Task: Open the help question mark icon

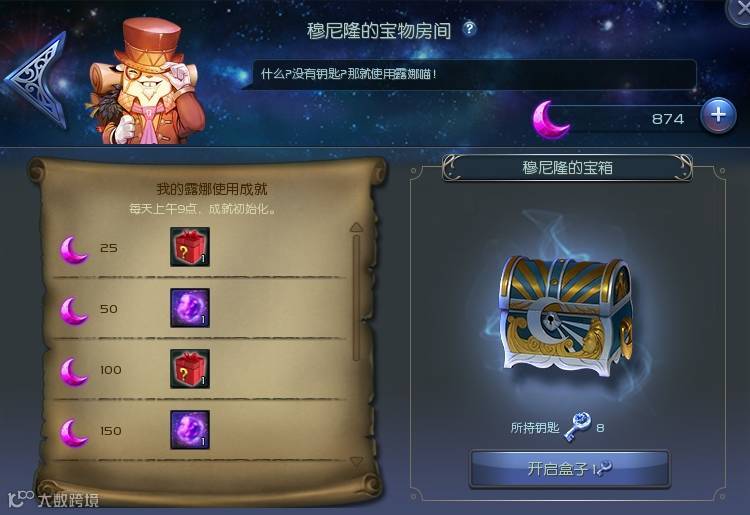Action: click(x=470, y=29)
